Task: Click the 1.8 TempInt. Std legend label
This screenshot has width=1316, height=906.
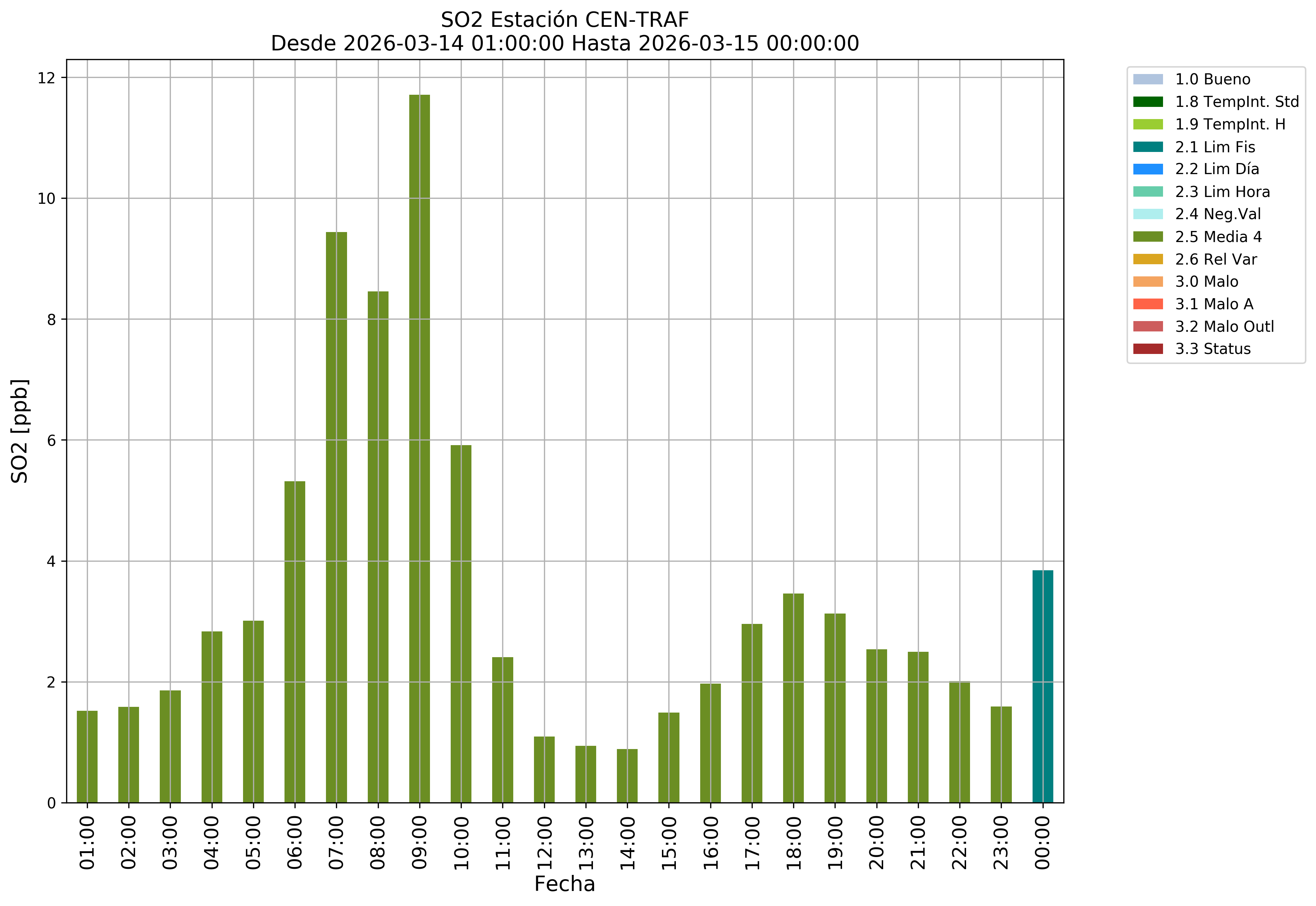Action: (x=1237, y=102)
